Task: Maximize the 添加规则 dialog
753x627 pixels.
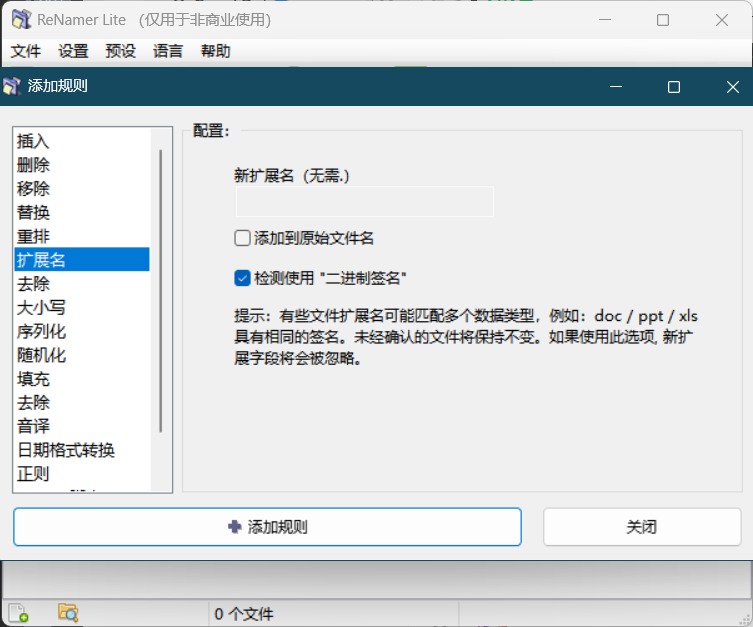Action: pyautogui.click(x=674, y=87)
